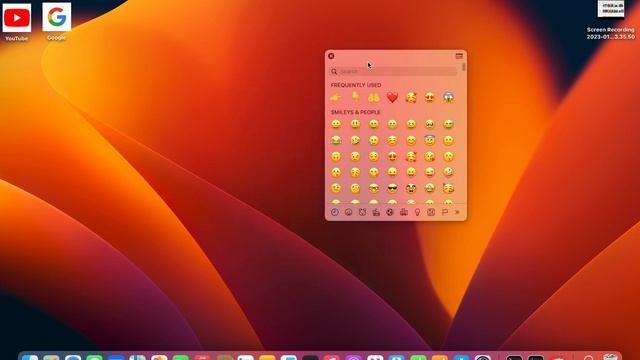
Task: Insert the face blowing a kiss emoji
Action: 430,156
